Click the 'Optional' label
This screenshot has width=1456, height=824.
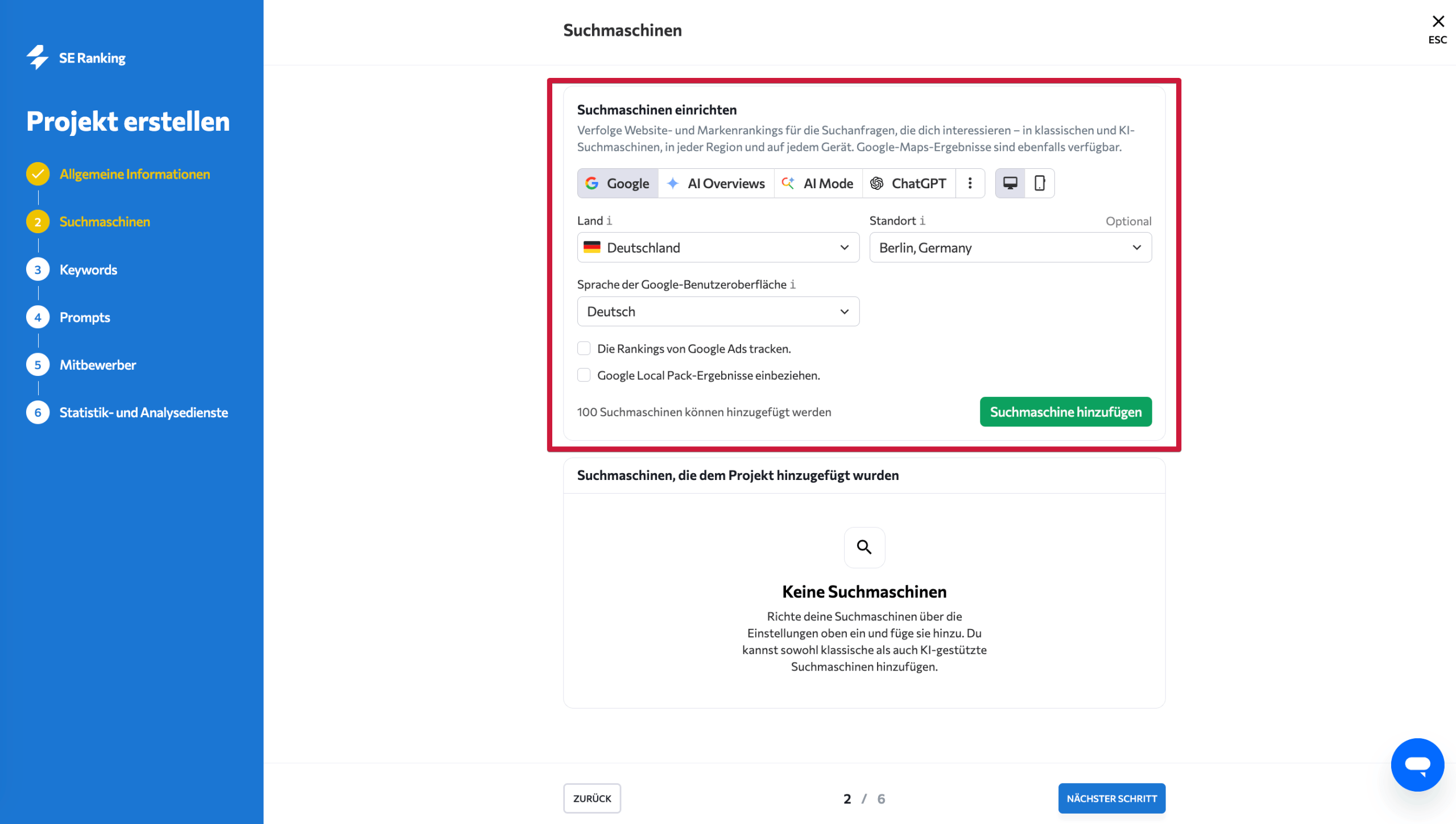pos(1128,221)
